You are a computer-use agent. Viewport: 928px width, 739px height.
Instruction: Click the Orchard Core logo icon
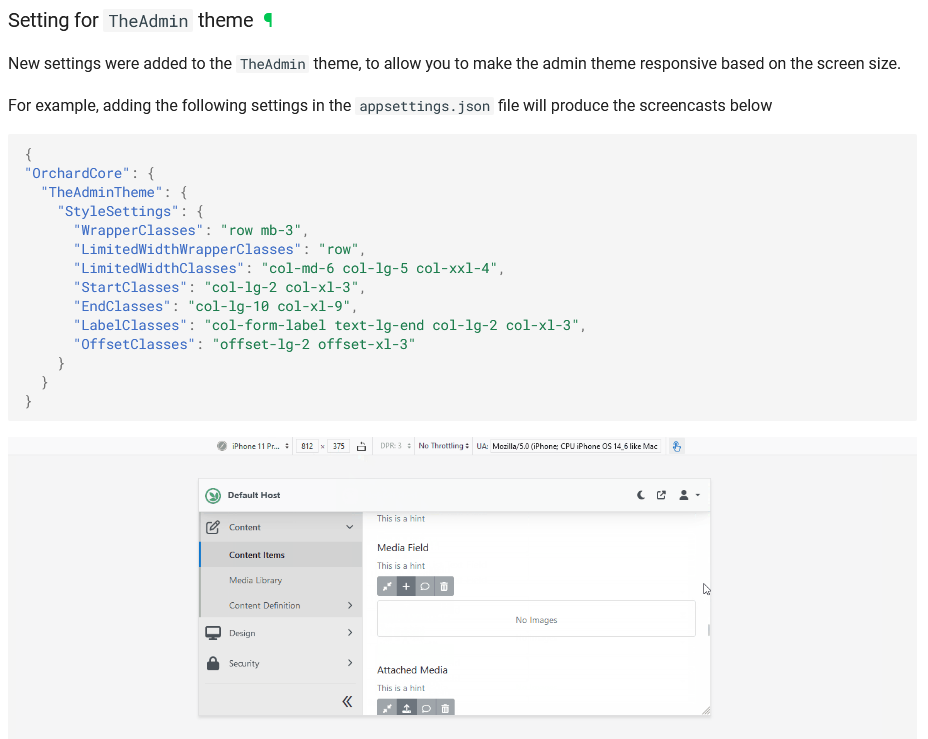(x=213, y=495)
